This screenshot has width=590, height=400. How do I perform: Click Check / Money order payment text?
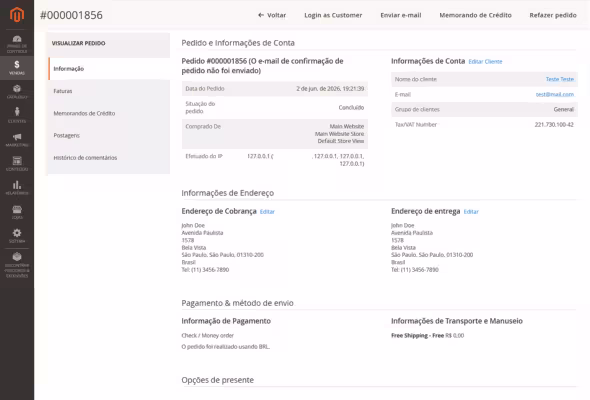(207, 335)
